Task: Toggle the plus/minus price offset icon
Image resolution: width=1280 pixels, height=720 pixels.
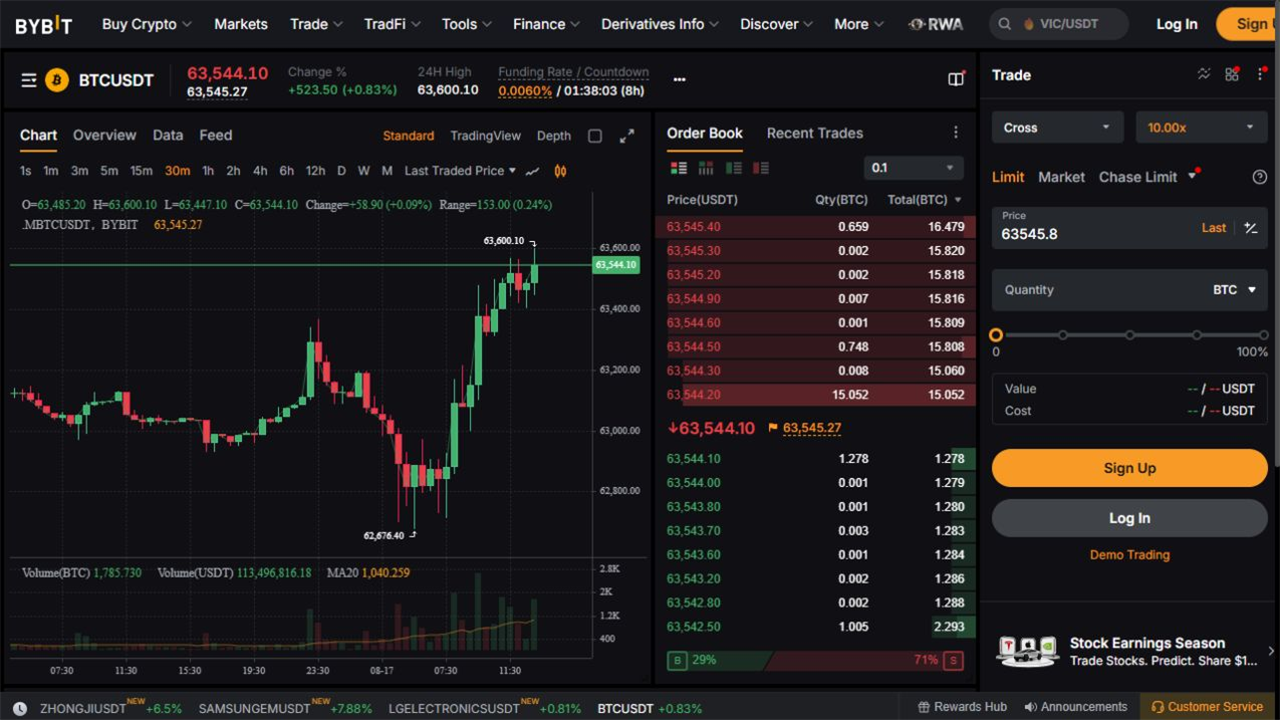Action: (x=1250, y=228)
